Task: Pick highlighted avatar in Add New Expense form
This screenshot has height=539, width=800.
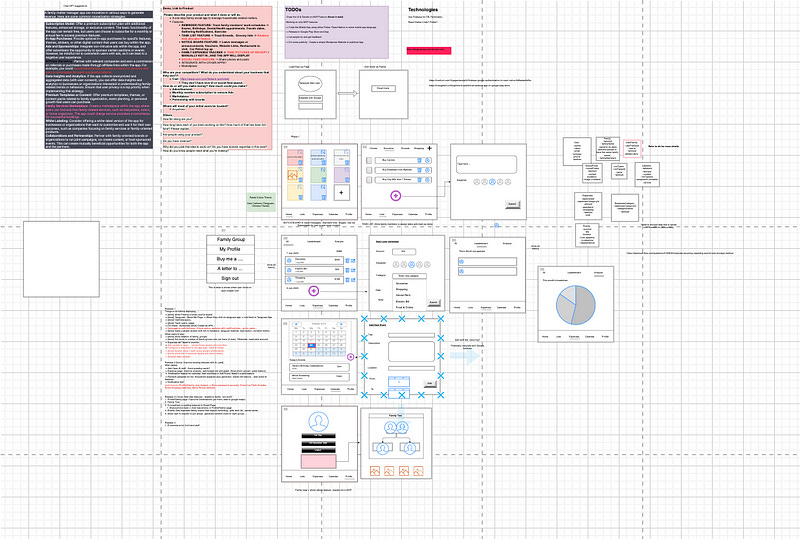Action: pos(412,264)
